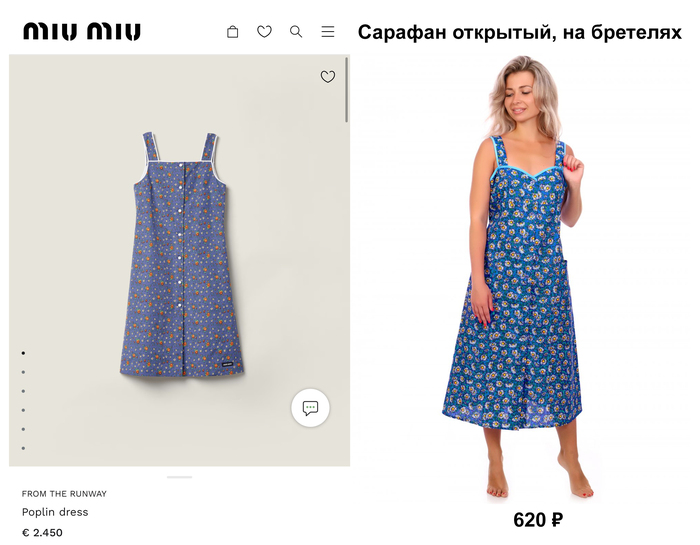Select the third image carousel dot
700x545 pixels.
tap(23, 391)
